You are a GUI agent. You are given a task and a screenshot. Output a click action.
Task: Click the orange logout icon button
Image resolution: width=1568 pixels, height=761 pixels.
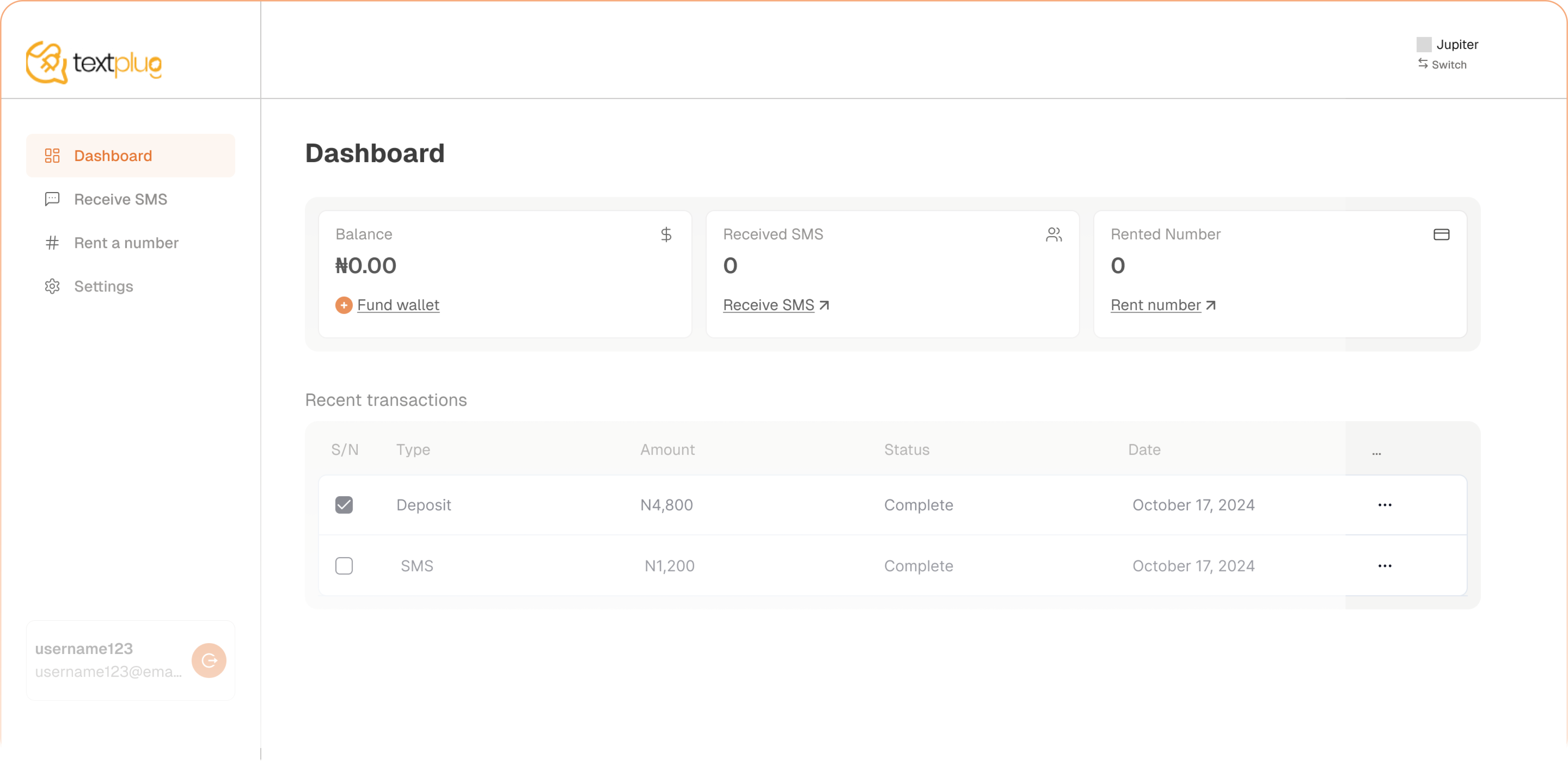pyautogui.click(x=209, y=660)
